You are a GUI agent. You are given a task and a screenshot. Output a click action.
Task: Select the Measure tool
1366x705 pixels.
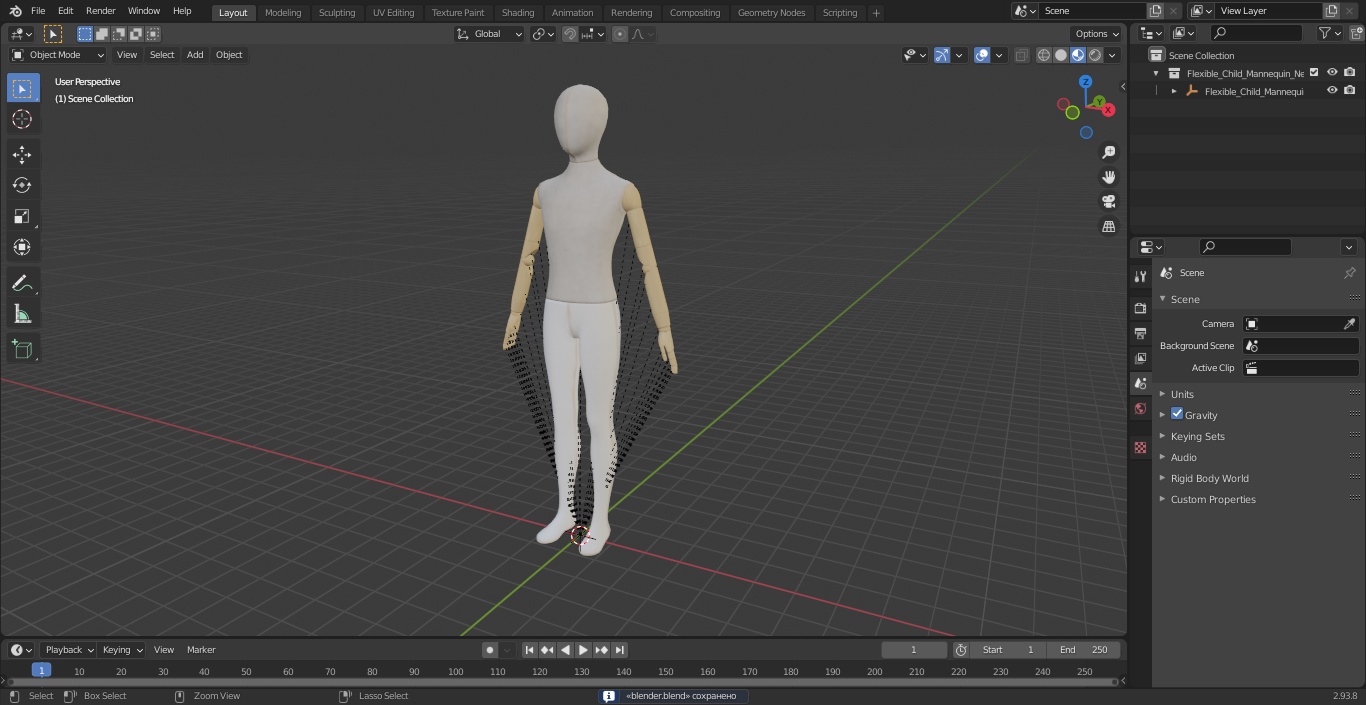(23, 315)
